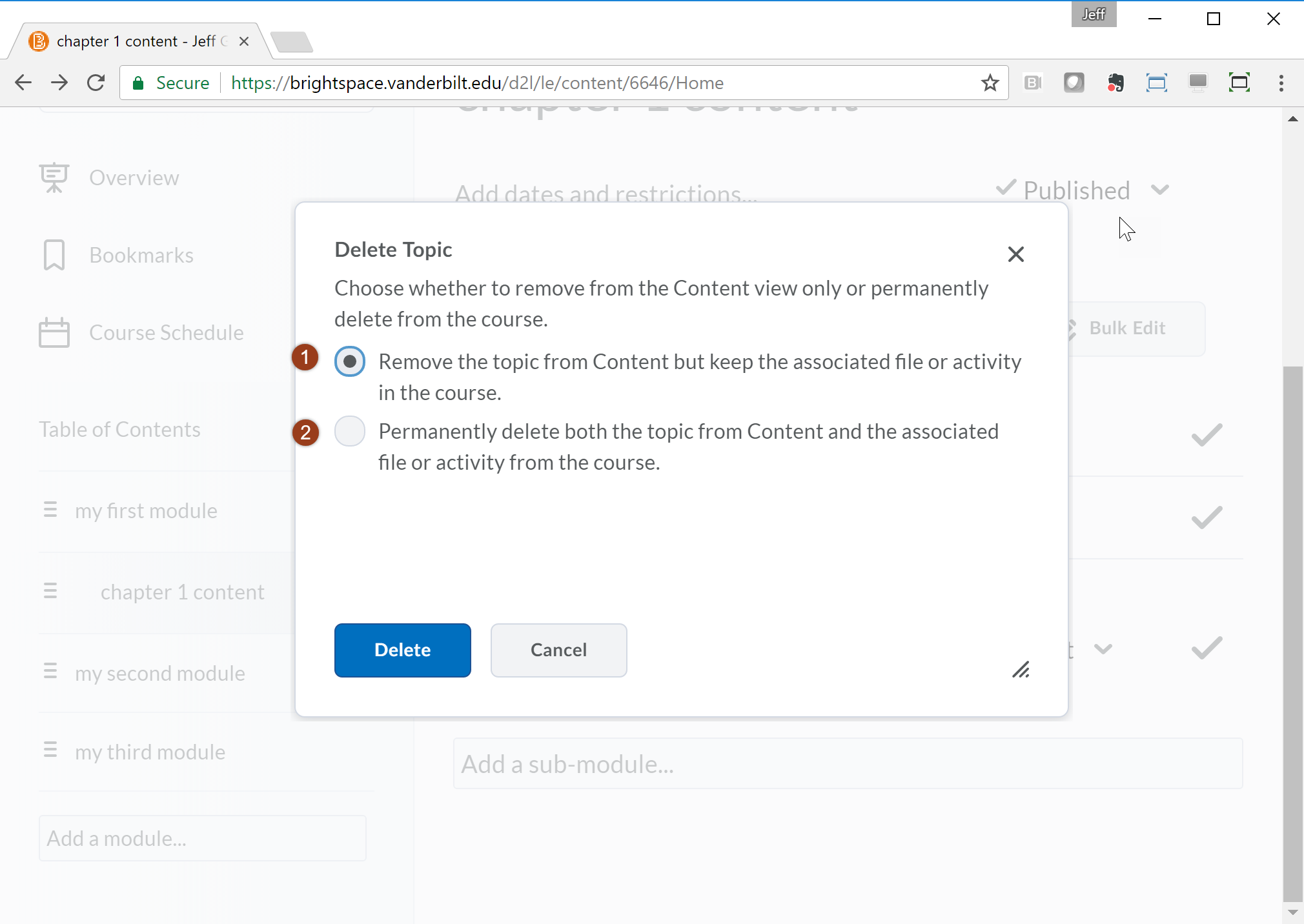Select the remove topic but keep file radio option
1304x924 pixels.
click(350, 361)
